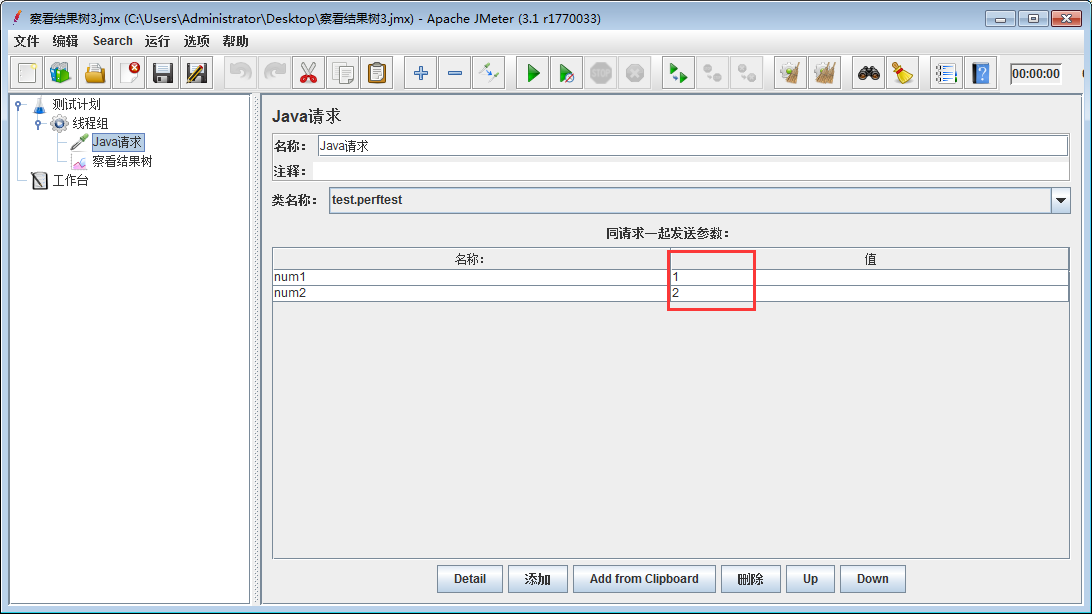Open the Search menu
Image resolution: width=1092 pixels, height=614 pixels.
click(112, 41)
